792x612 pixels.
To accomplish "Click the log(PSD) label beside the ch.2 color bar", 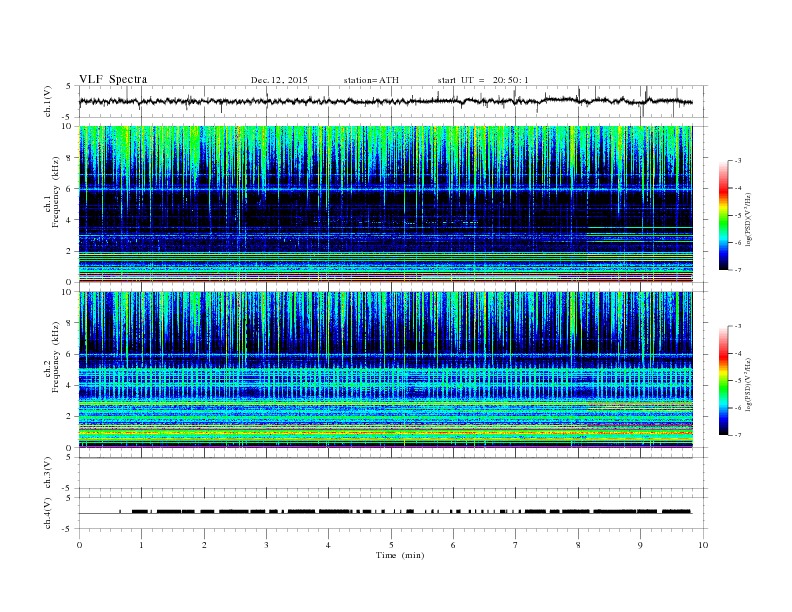I will (748, 383).
